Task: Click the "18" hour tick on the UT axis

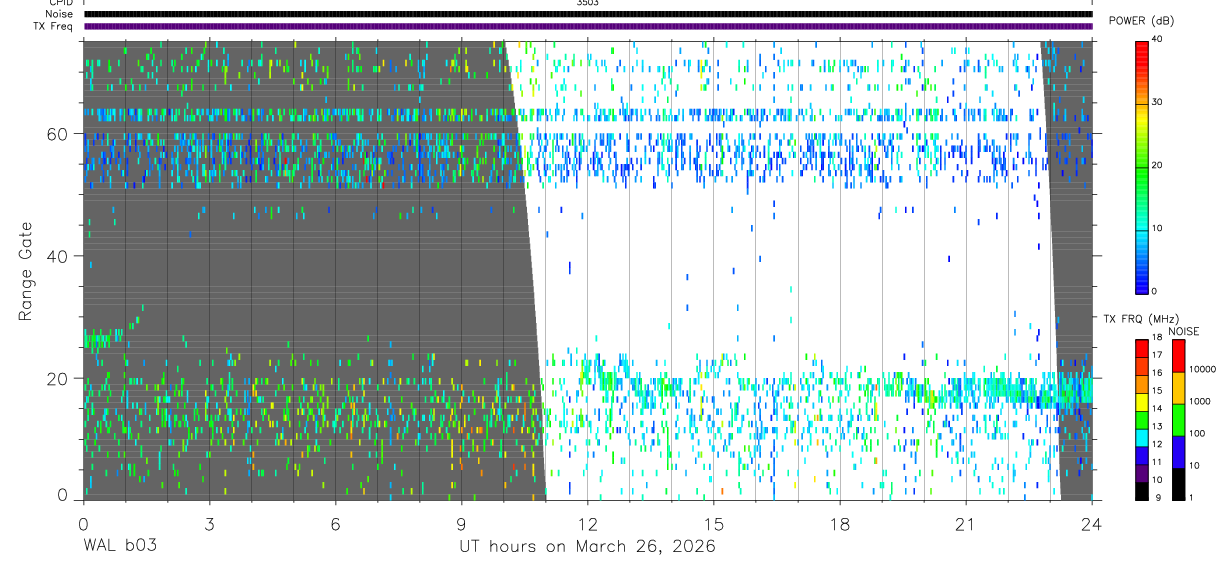Action: pos(839,524)
